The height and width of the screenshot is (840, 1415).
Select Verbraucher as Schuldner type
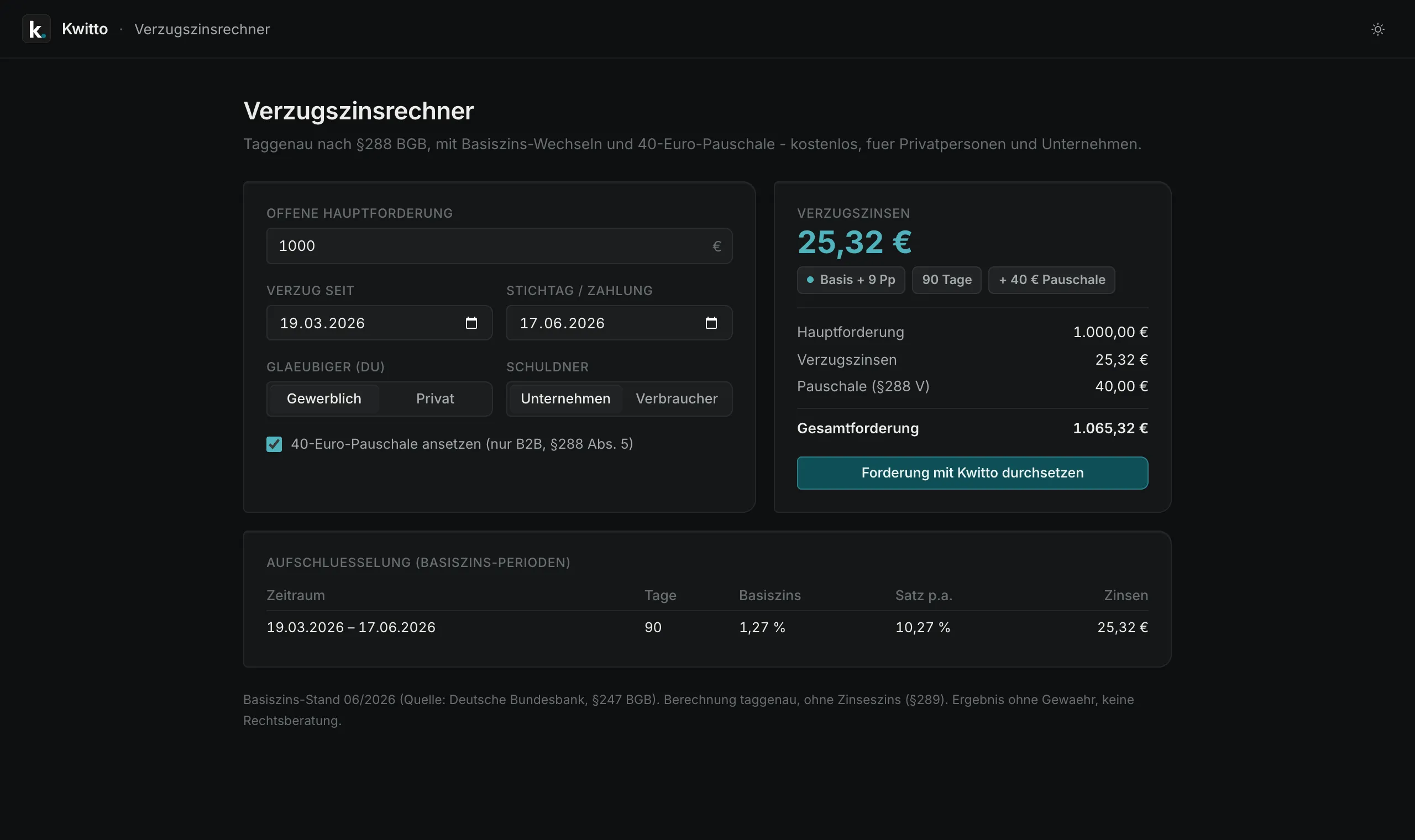pos(677,398)
